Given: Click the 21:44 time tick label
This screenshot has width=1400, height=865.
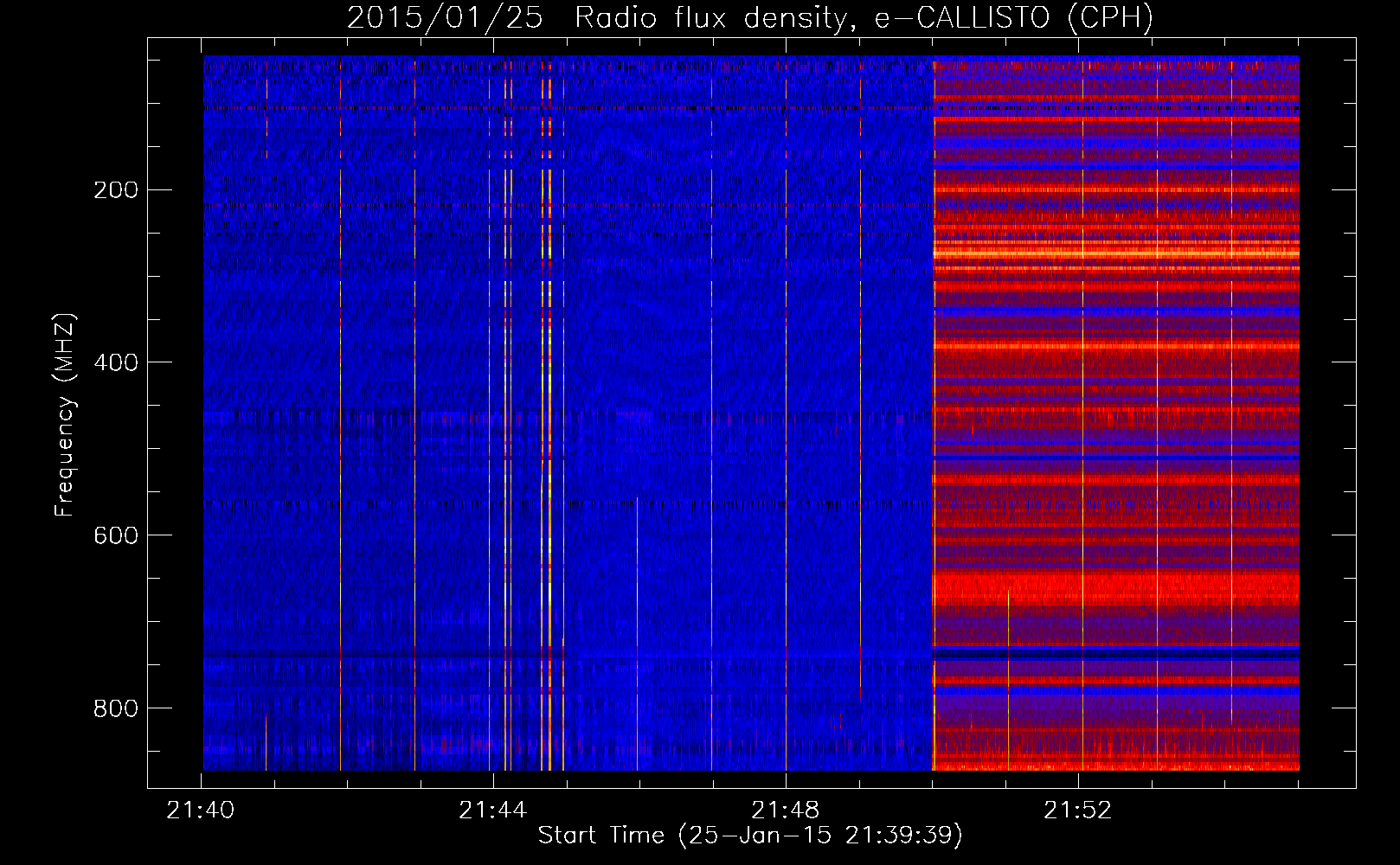Looking at the screenshot, I should 493,811.
